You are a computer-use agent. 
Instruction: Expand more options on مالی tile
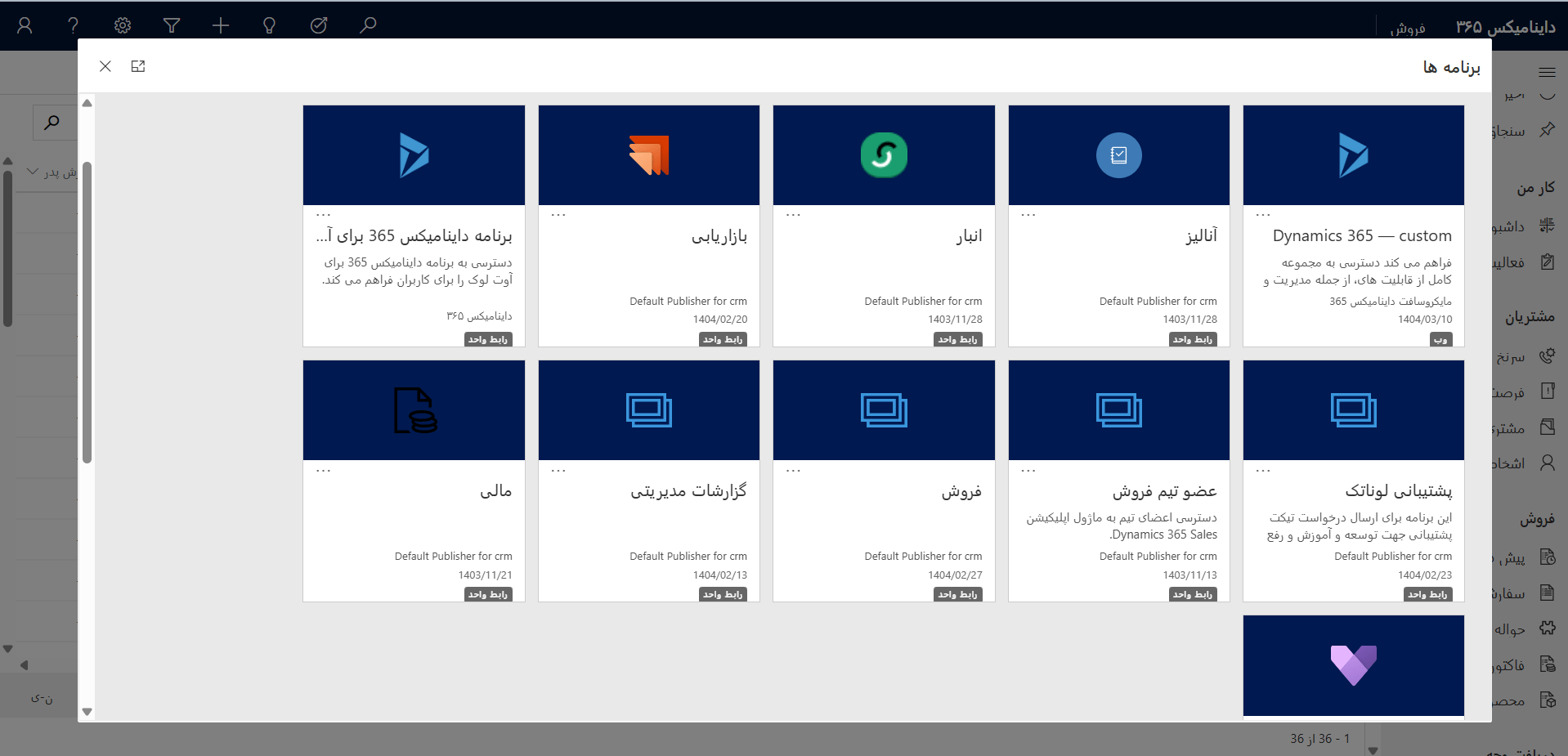click(x=324, y=471)
